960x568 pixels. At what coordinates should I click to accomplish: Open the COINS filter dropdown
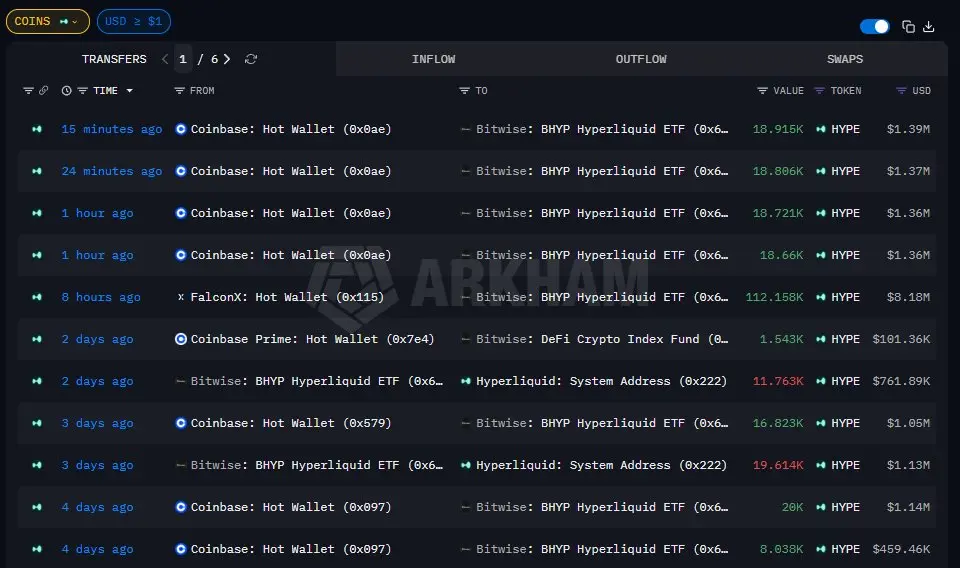[48, 21]
